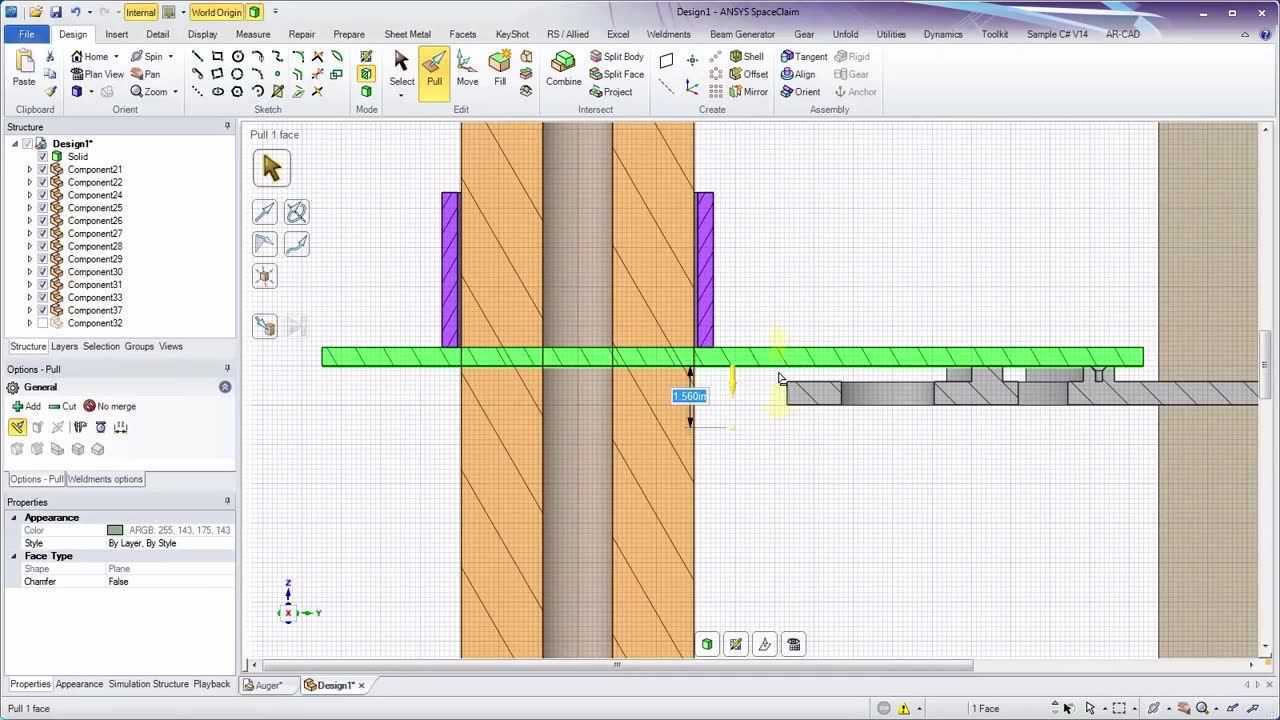Select the Pull tool in ribbon
This screenshot has height=720, width=1280.
(434, 71)
